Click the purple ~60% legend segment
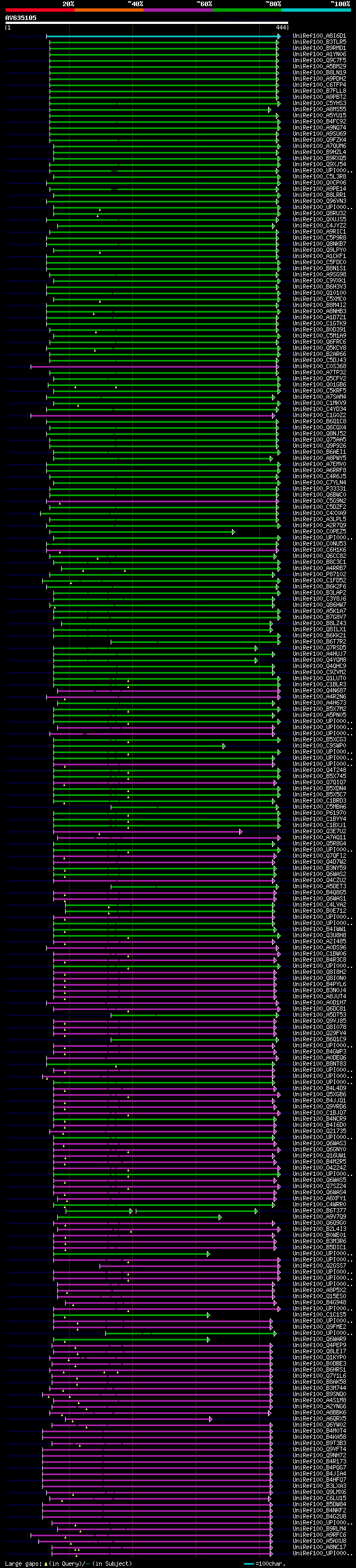The height and width of the screenshot is (1568, 356). tap(177, 10)
